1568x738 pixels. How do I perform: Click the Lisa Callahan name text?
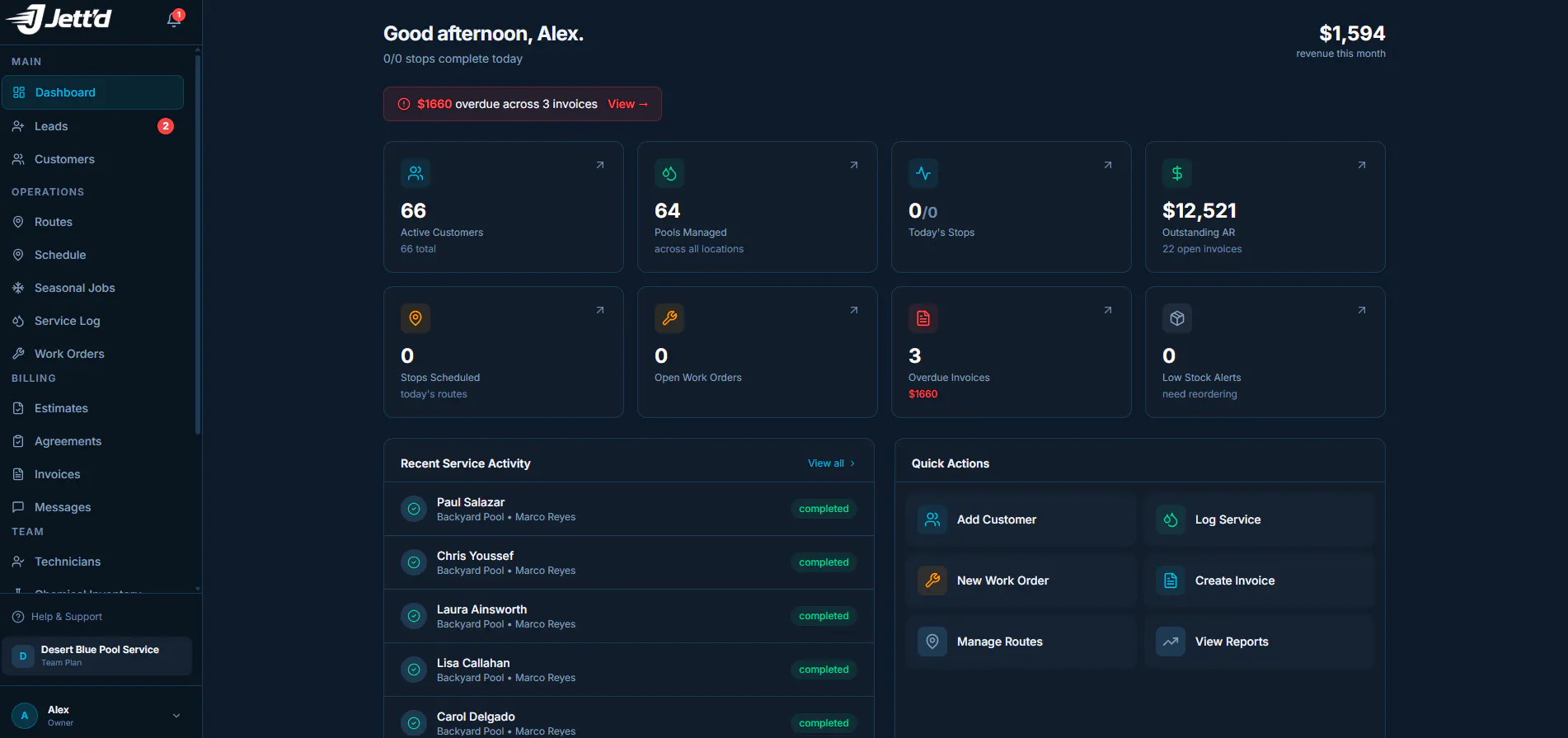pyautogui.click(x=473, y=663)
